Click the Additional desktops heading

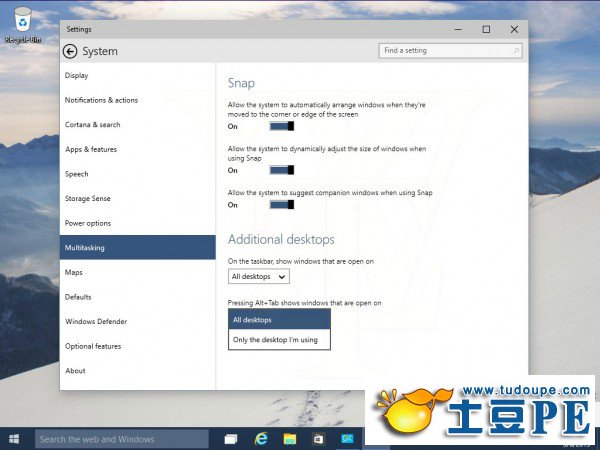click(281, 240)
